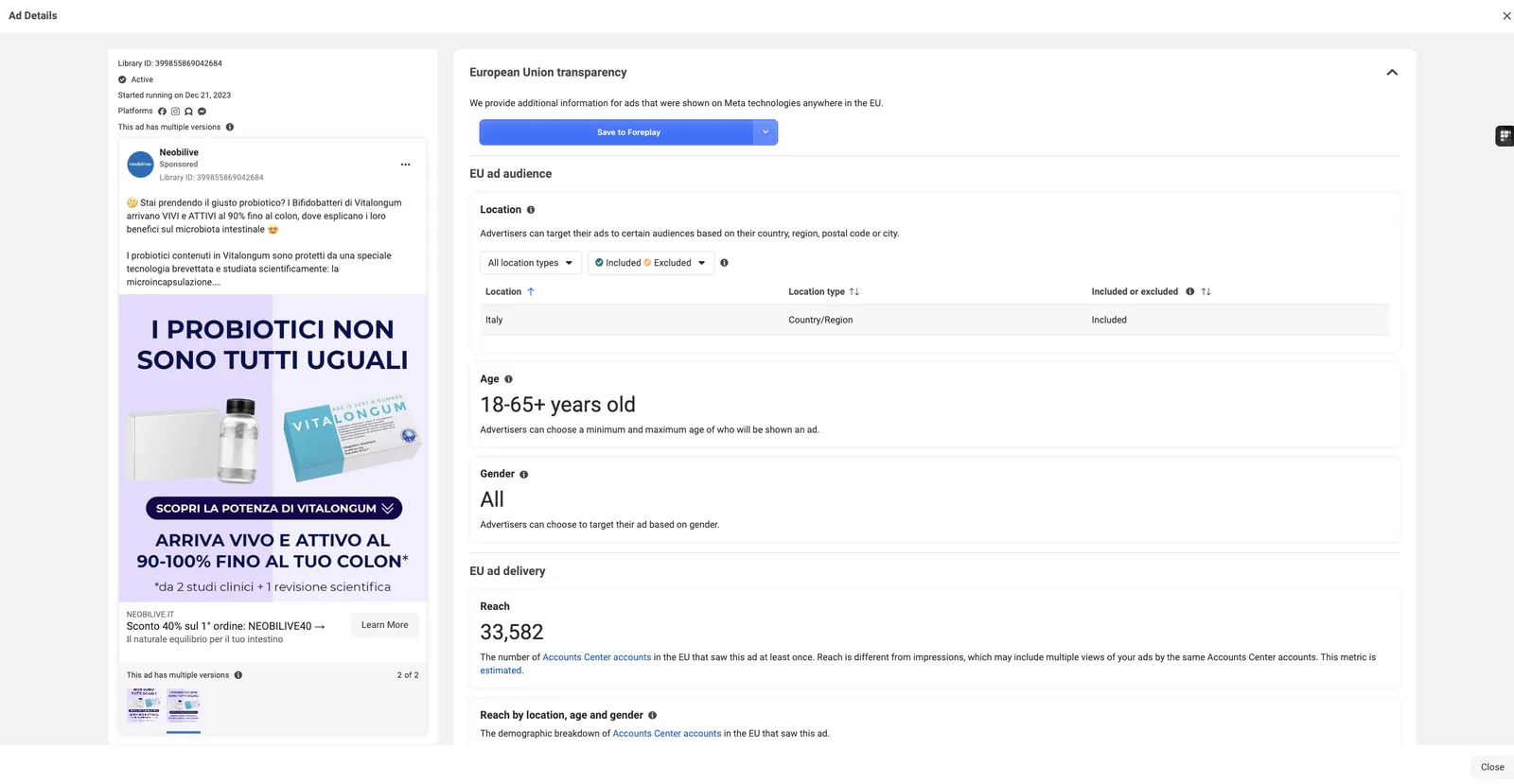Image resolution: width=1514 pixels, height=784 pixels.
Task: Click the Facebook platform icon
Action: [162, 112]
